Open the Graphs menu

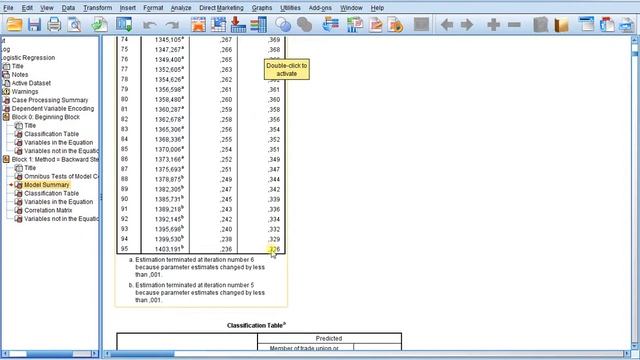[262, 8]
